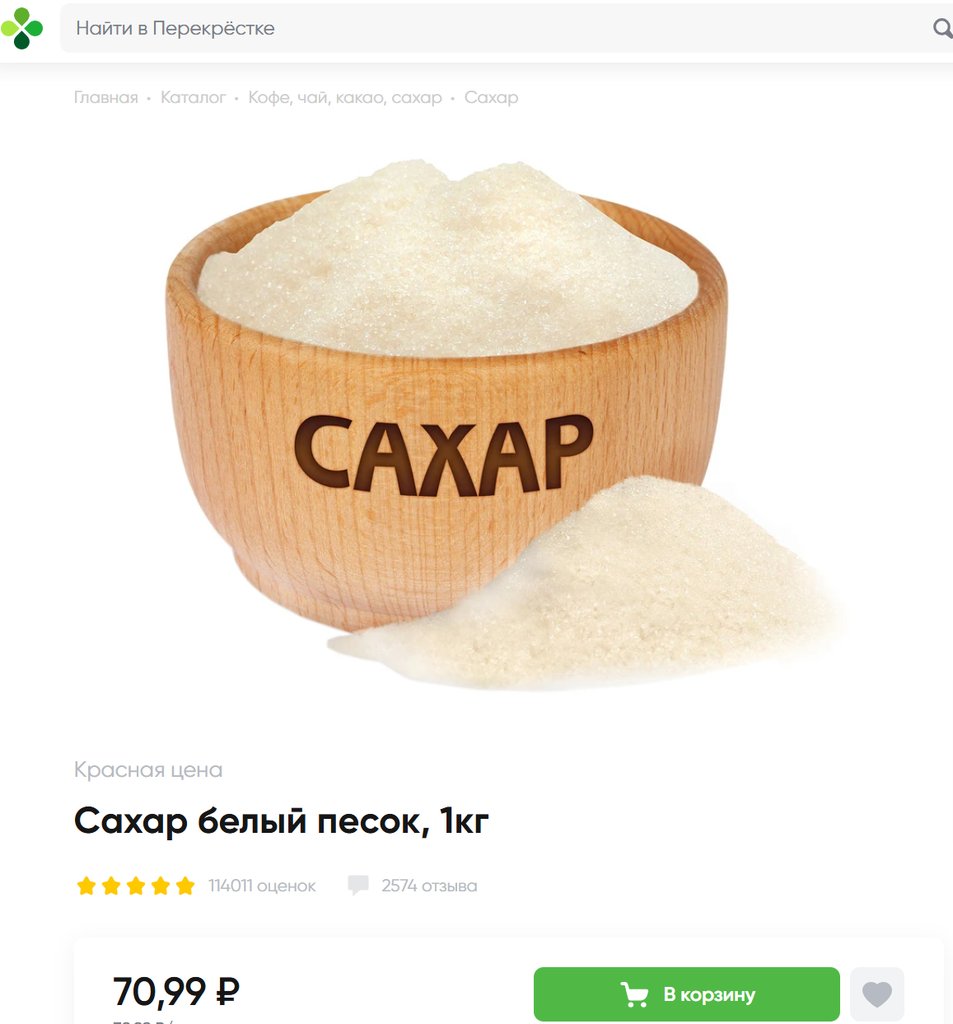Click the 'Сахар белый песок, 1кг' title
The image size is (953, 1024).
coord(282,821)
